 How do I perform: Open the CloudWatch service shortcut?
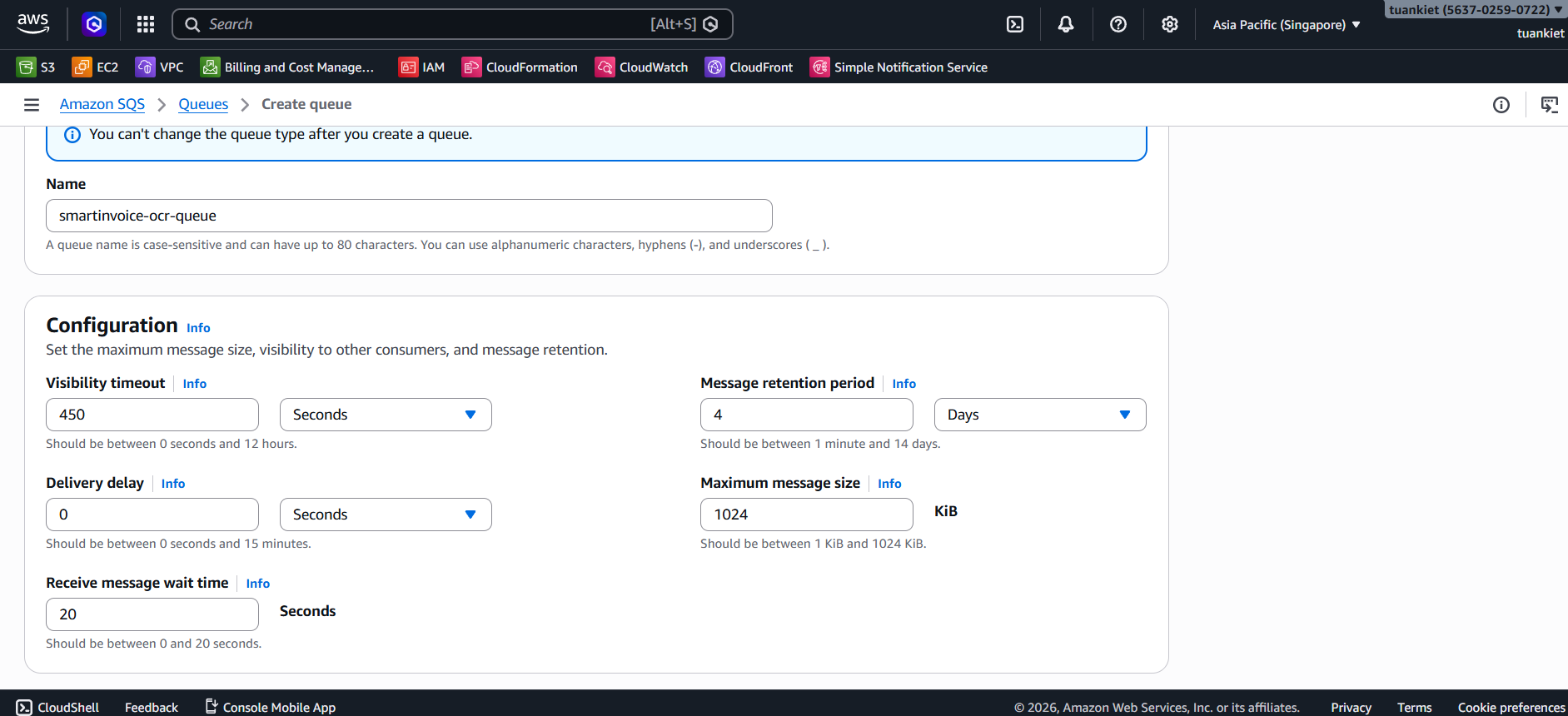click(641, 67)
